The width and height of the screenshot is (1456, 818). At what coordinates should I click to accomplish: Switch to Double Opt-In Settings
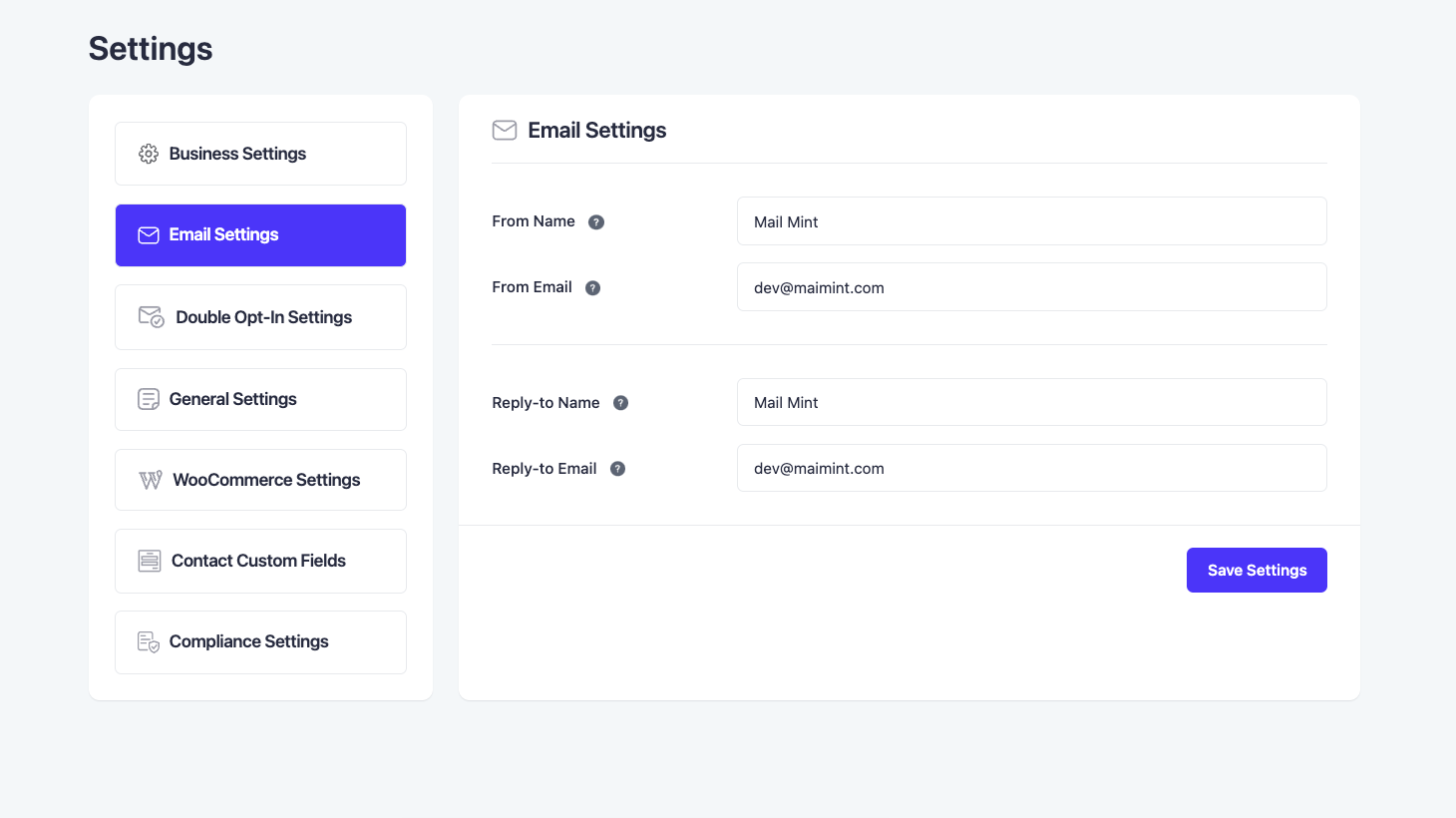point(260,317)
